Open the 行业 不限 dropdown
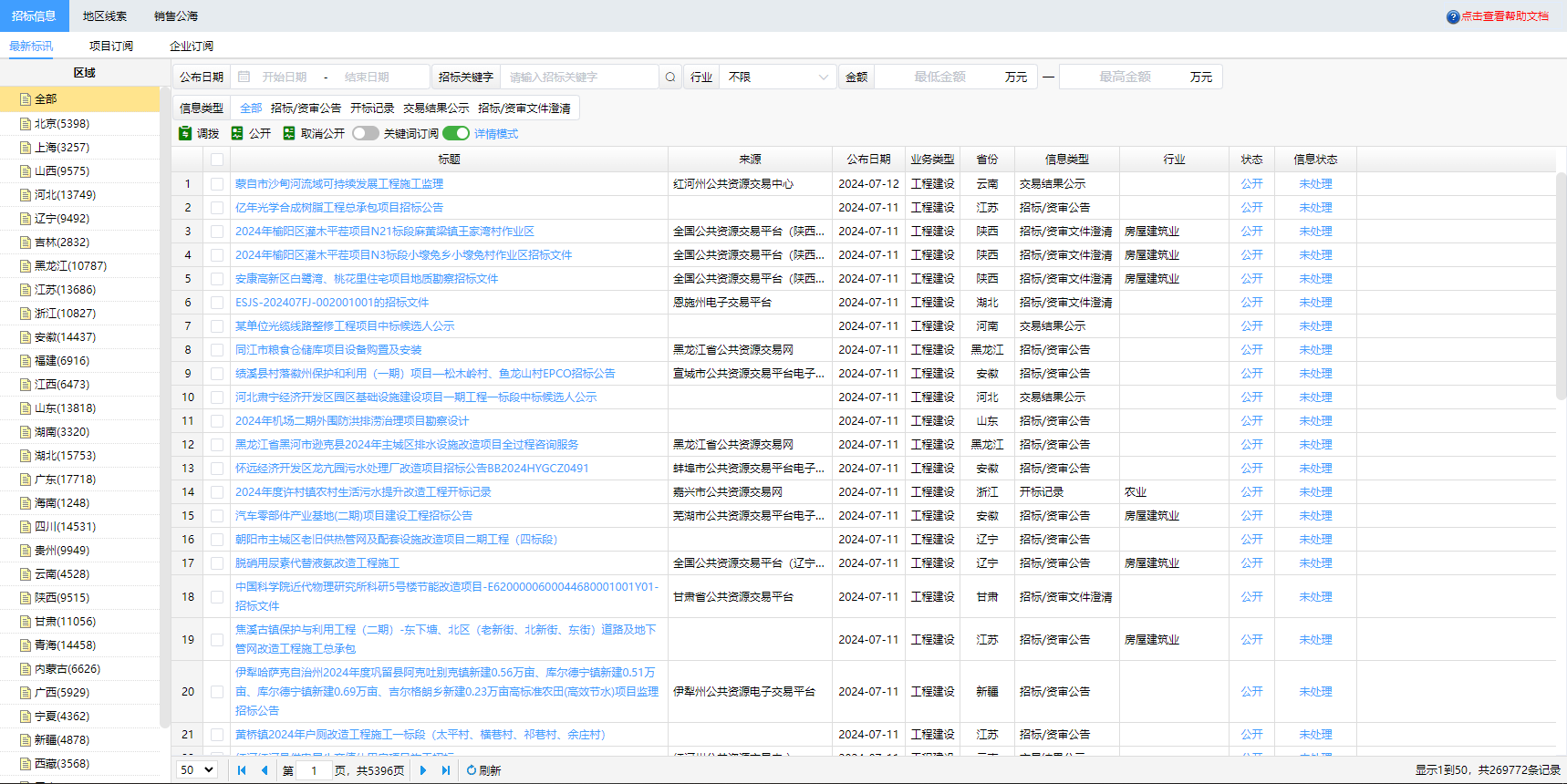This screenshot has width=1567, height=784. 778,77
